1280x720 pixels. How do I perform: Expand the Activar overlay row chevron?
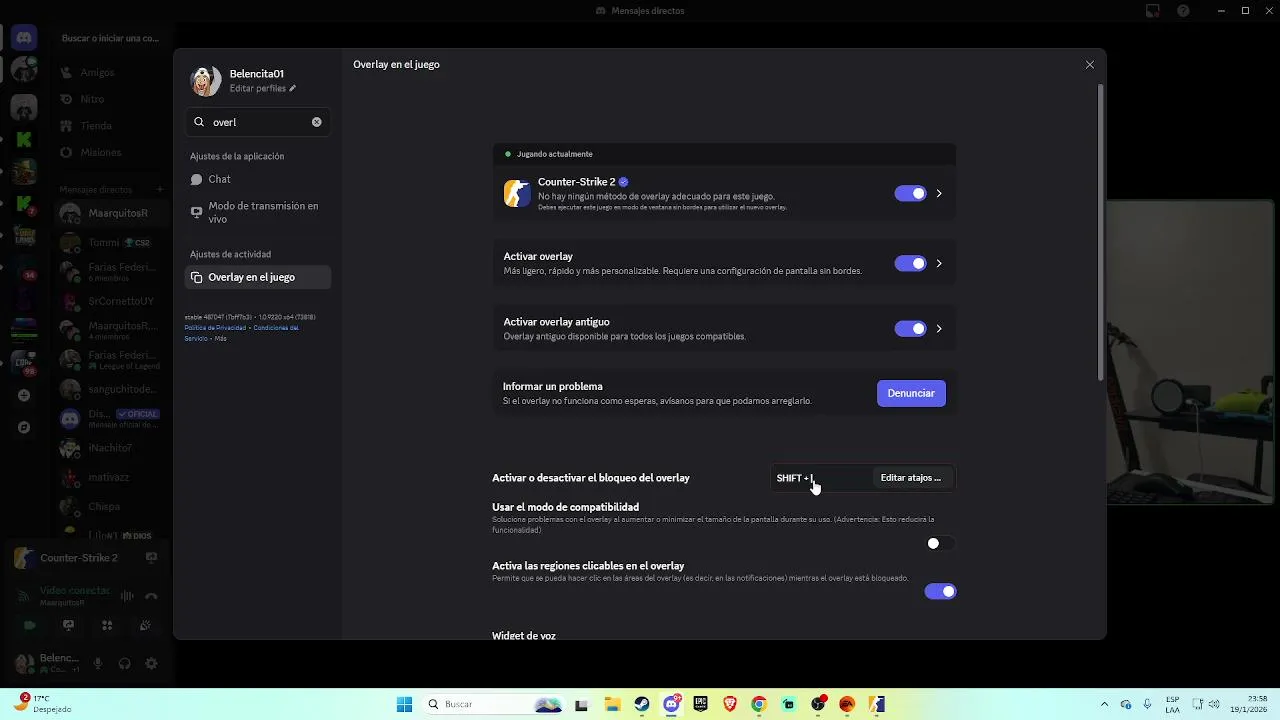pos(939,263)
